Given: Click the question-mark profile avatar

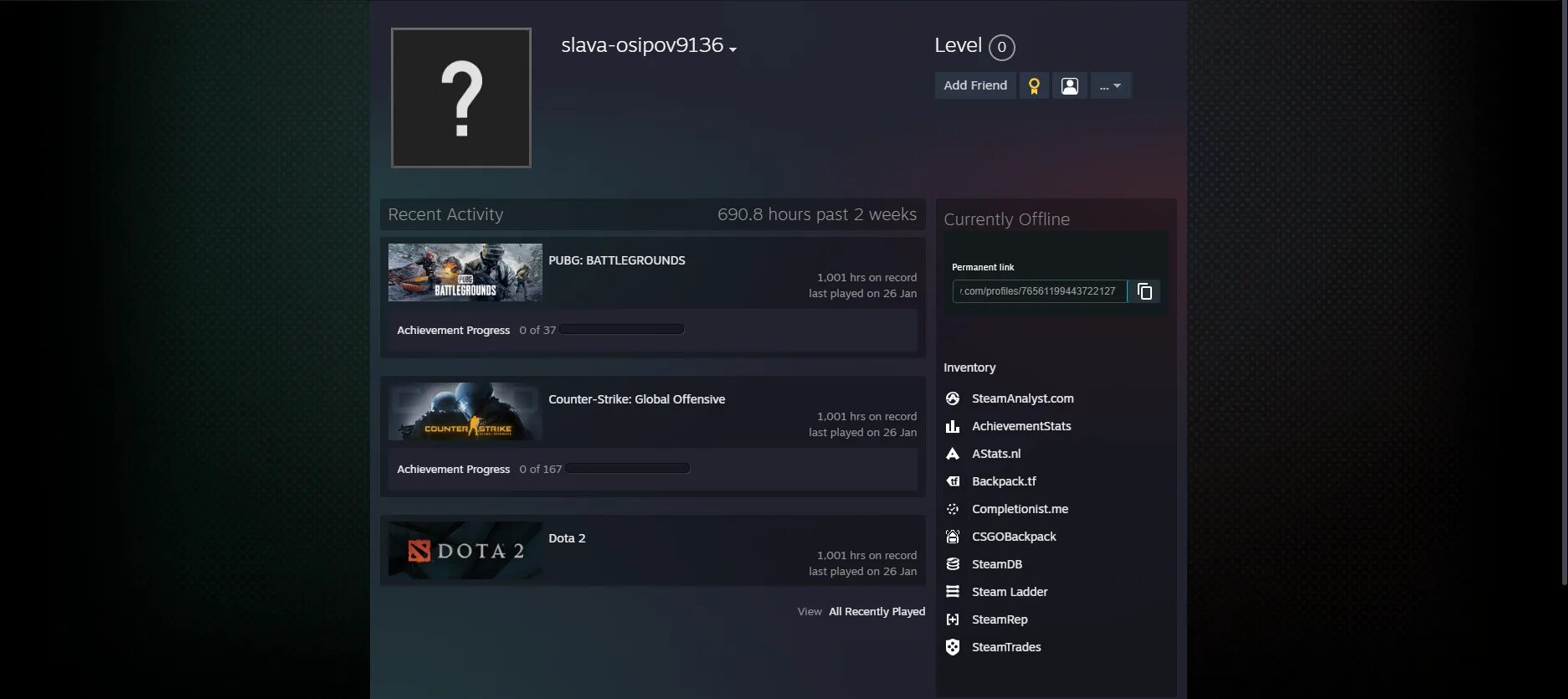Looking at the screenshot, I should 460,98.
